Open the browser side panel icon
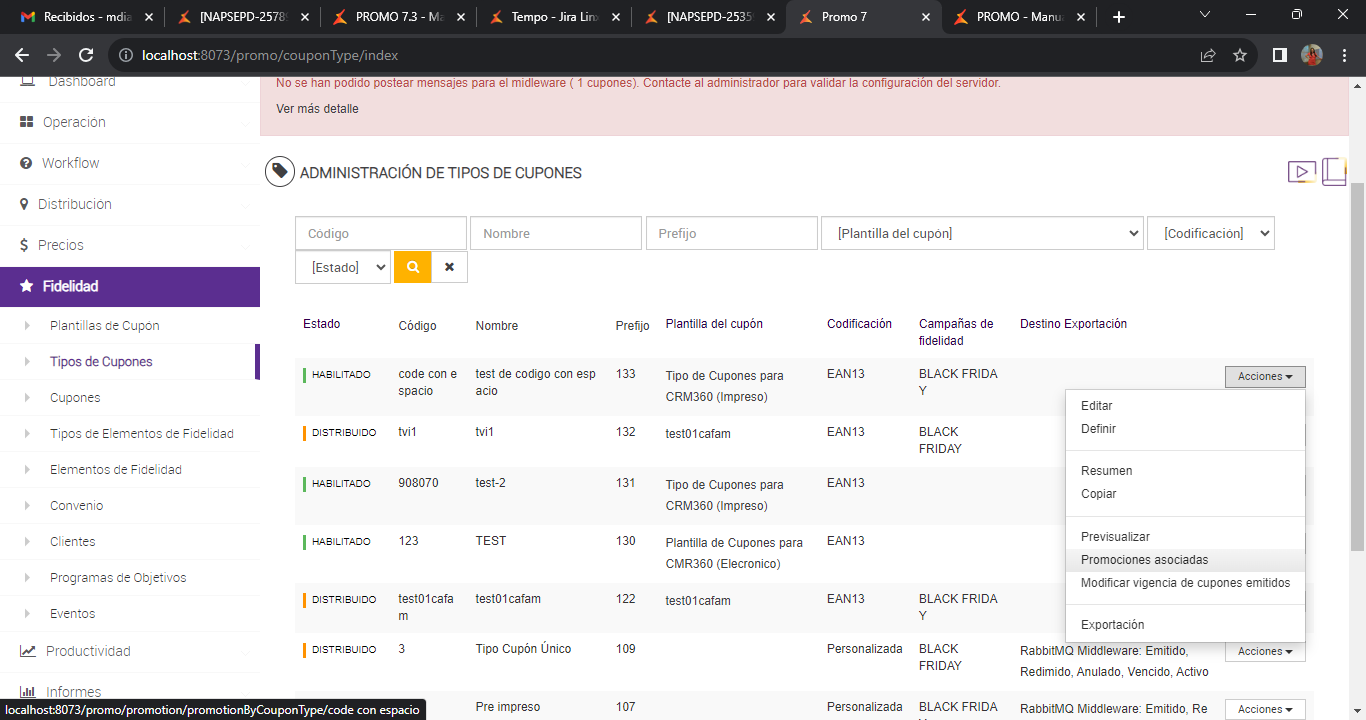 (1279, 56)
